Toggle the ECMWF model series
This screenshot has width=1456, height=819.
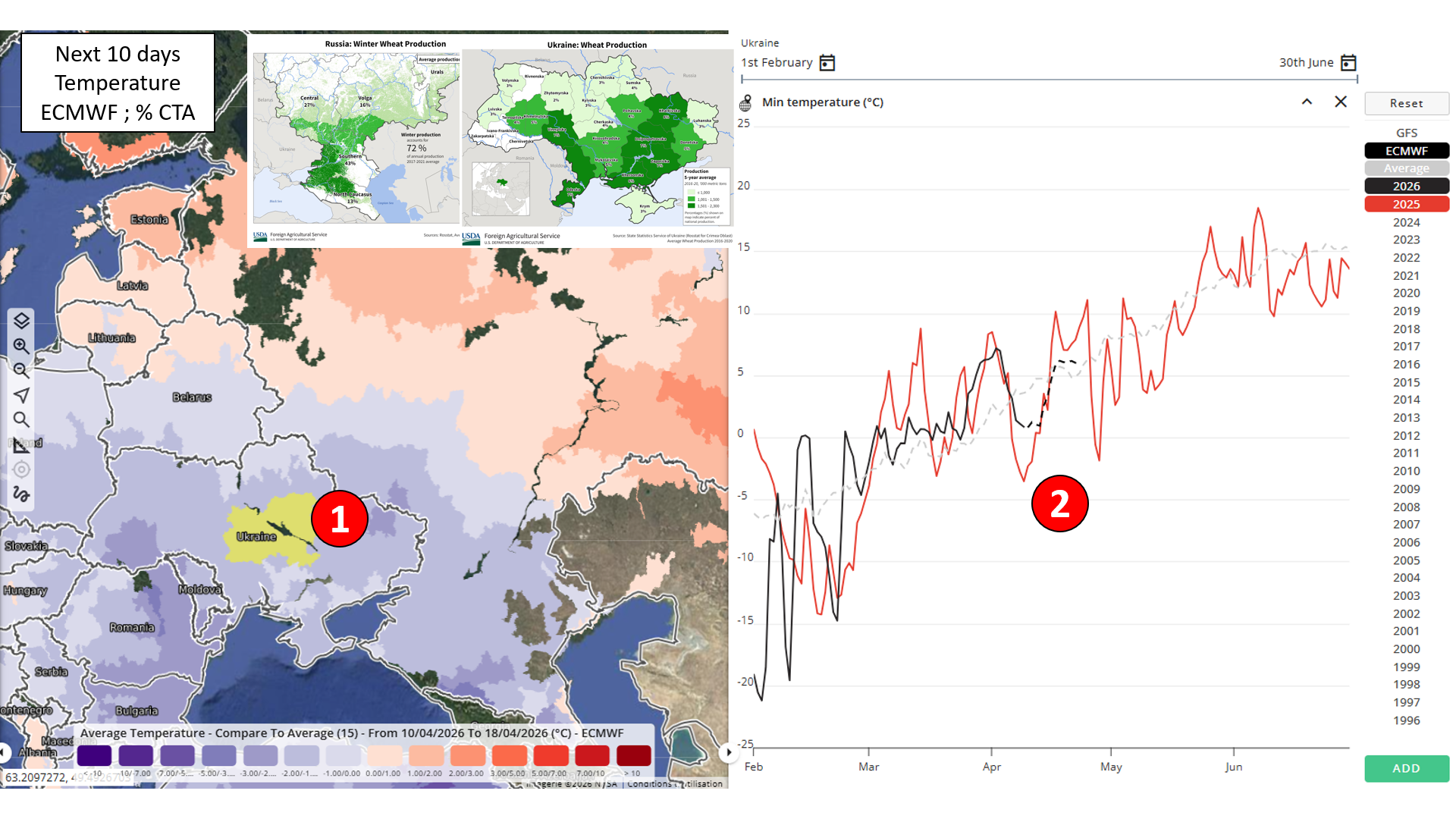click(x=1406, y=151)
